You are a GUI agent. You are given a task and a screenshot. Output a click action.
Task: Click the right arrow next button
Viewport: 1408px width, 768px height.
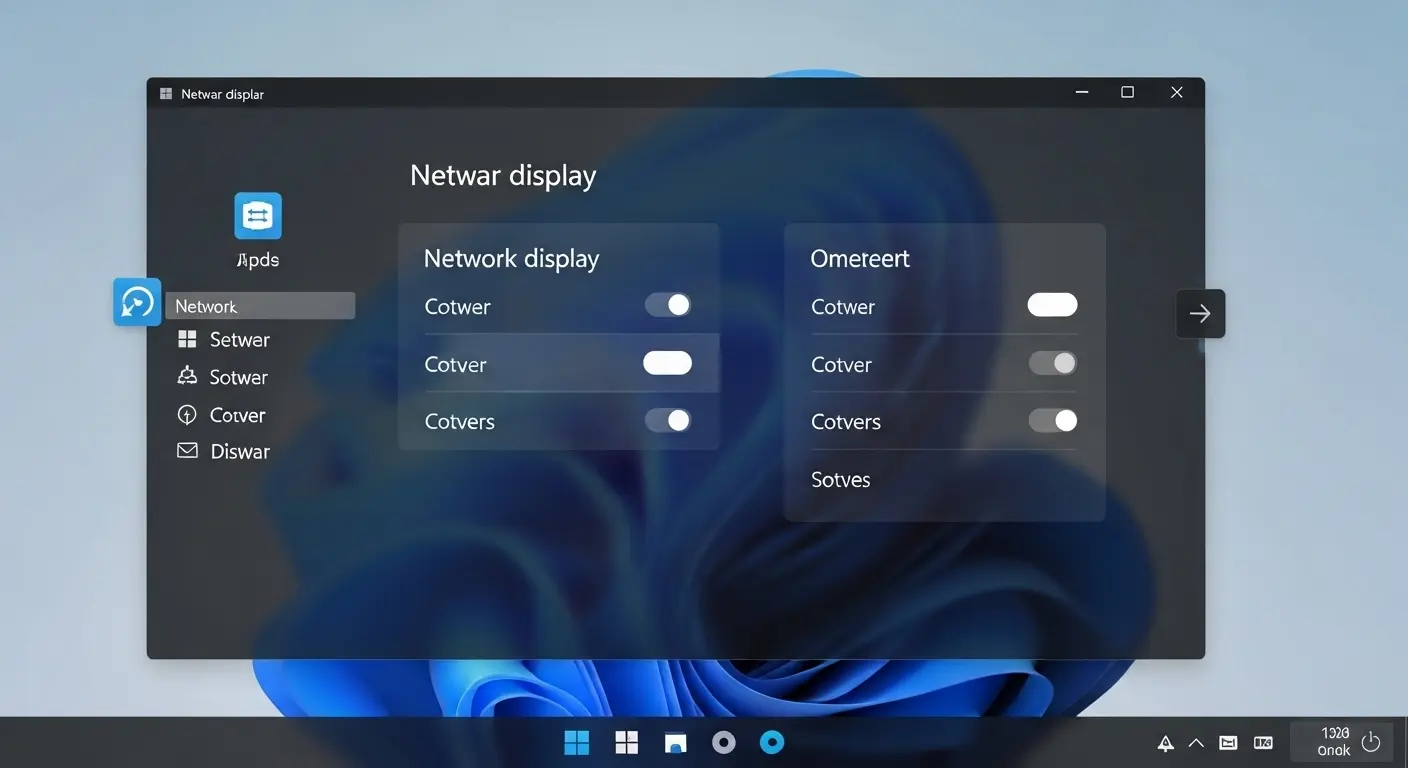point(1200,314)
